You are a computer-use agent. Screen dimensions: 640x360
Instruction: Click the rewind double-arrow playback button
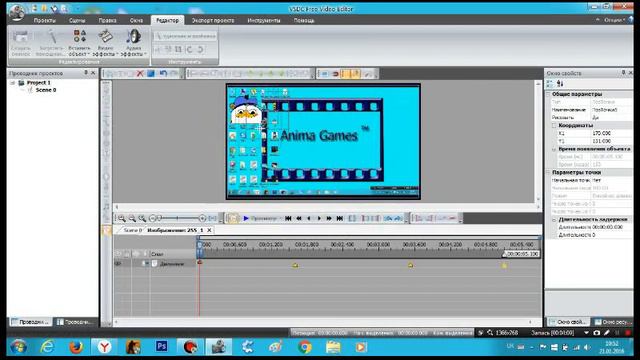(299, 218)
